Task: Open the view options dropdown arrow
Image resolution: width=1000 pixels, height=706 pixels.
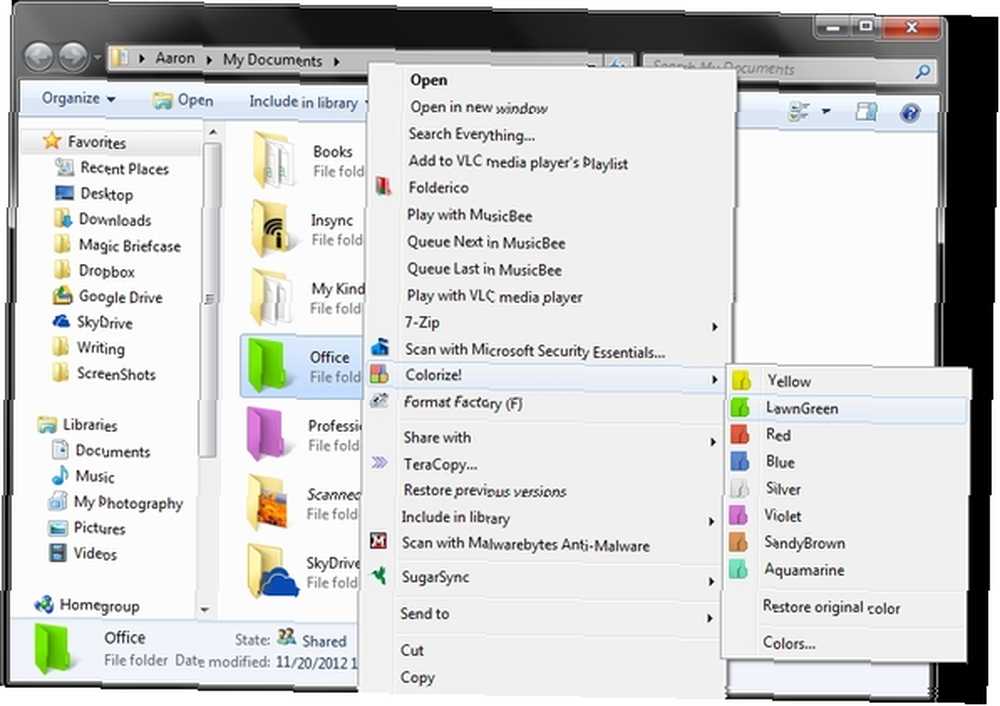Action: [x=827, y=111]
